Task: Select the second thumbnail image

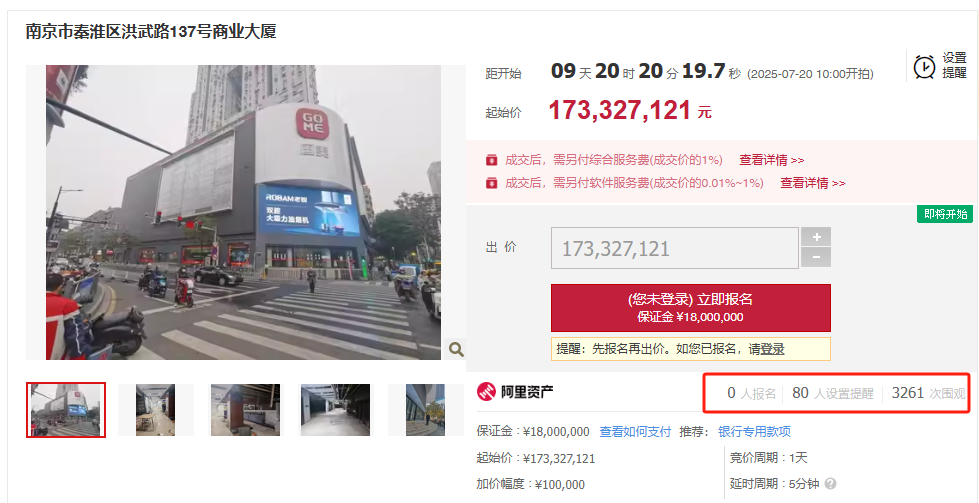Action: (x=155, y=409)
